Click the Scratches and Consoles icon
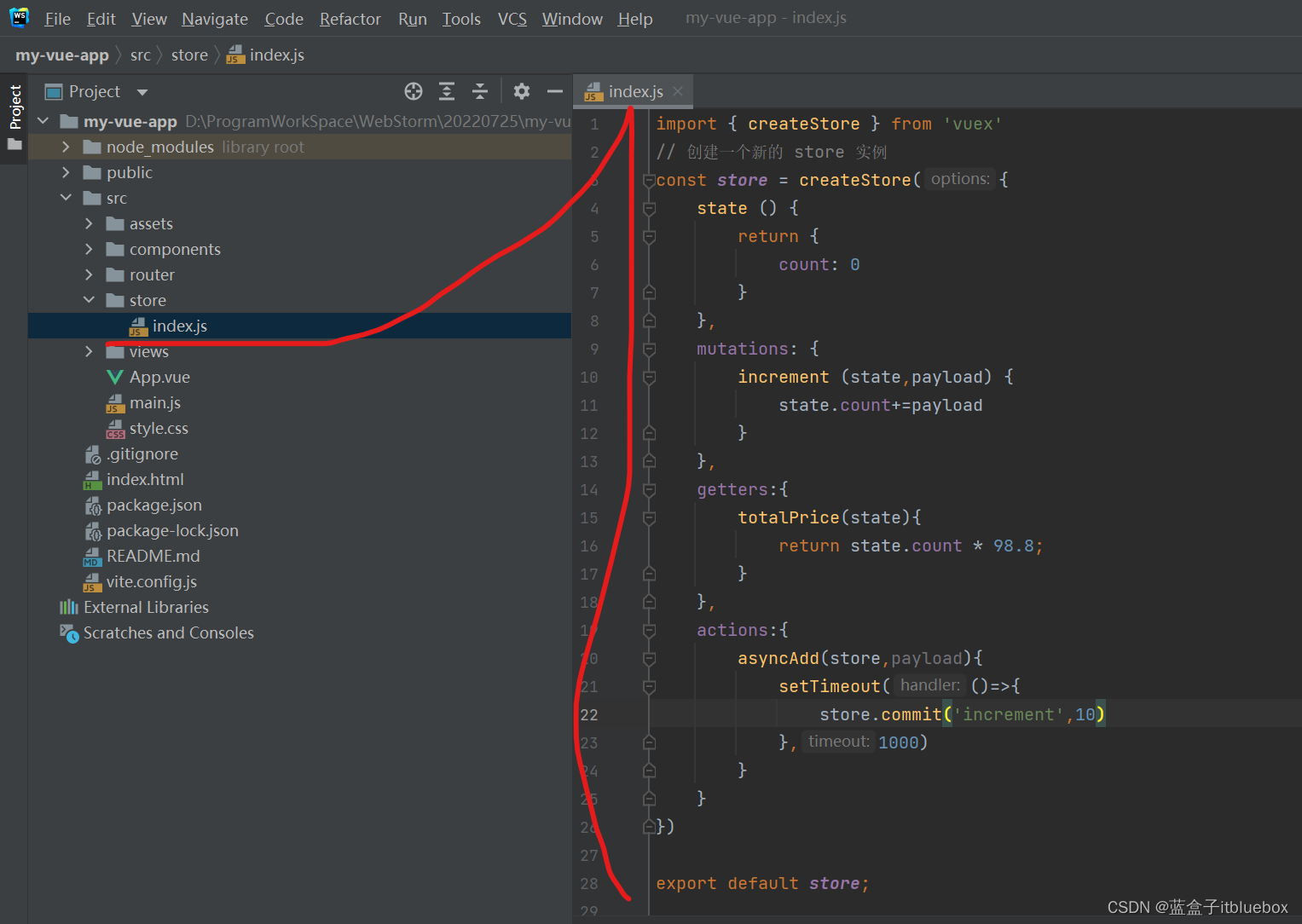 69,633
